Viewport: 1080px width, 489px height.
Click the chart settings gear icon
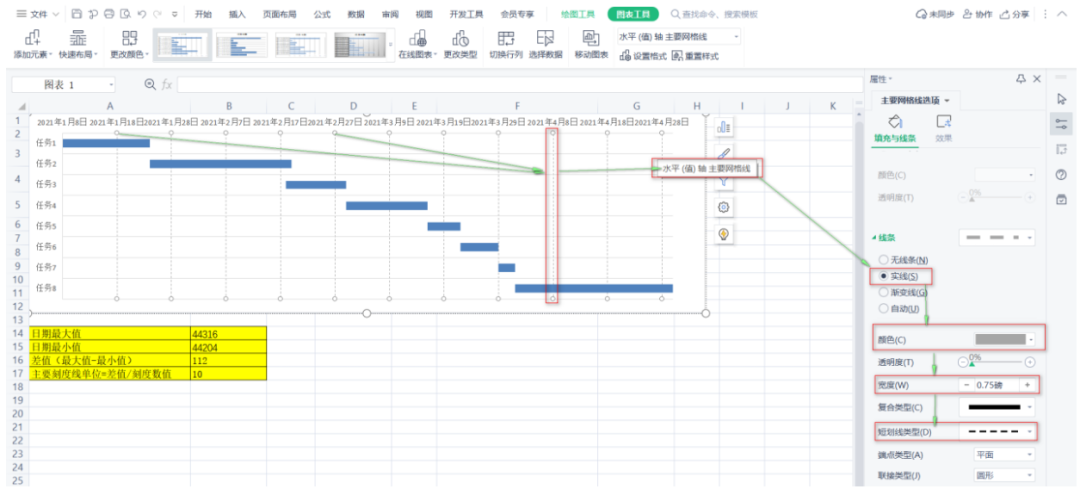(723, 207)
